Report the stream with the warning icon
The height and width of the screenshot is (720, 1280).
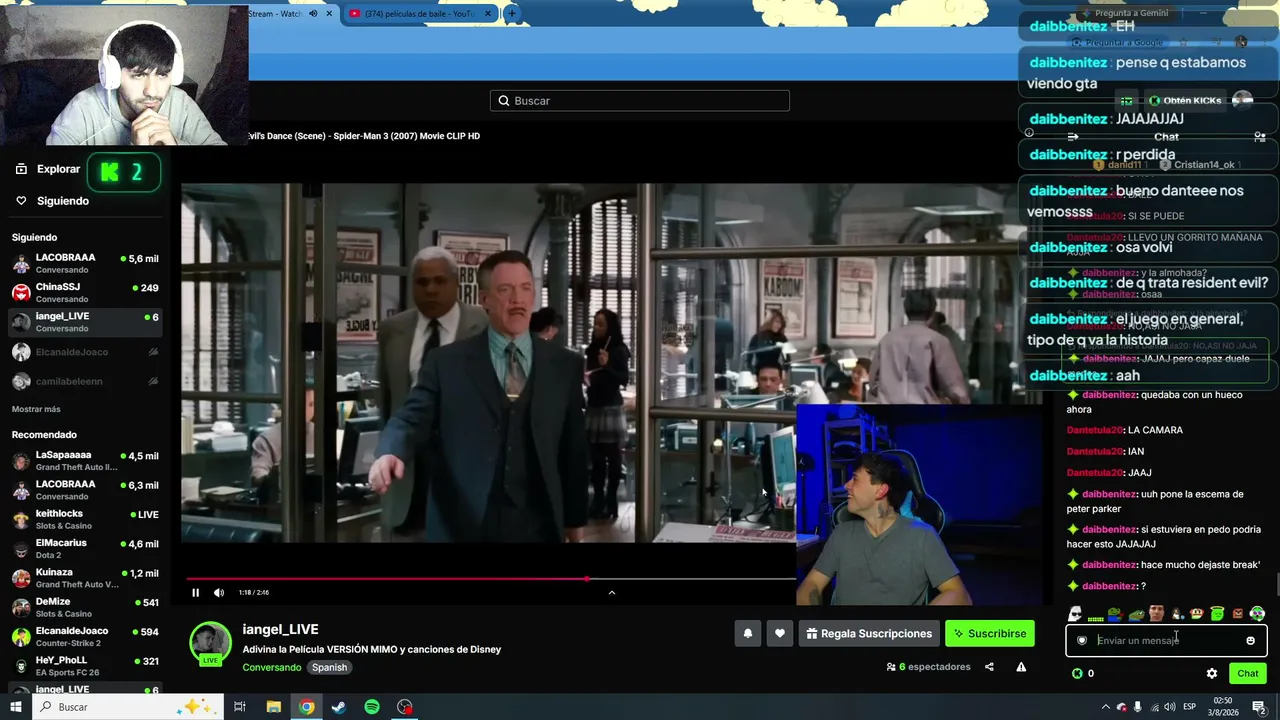click(x=1021, y=667)
